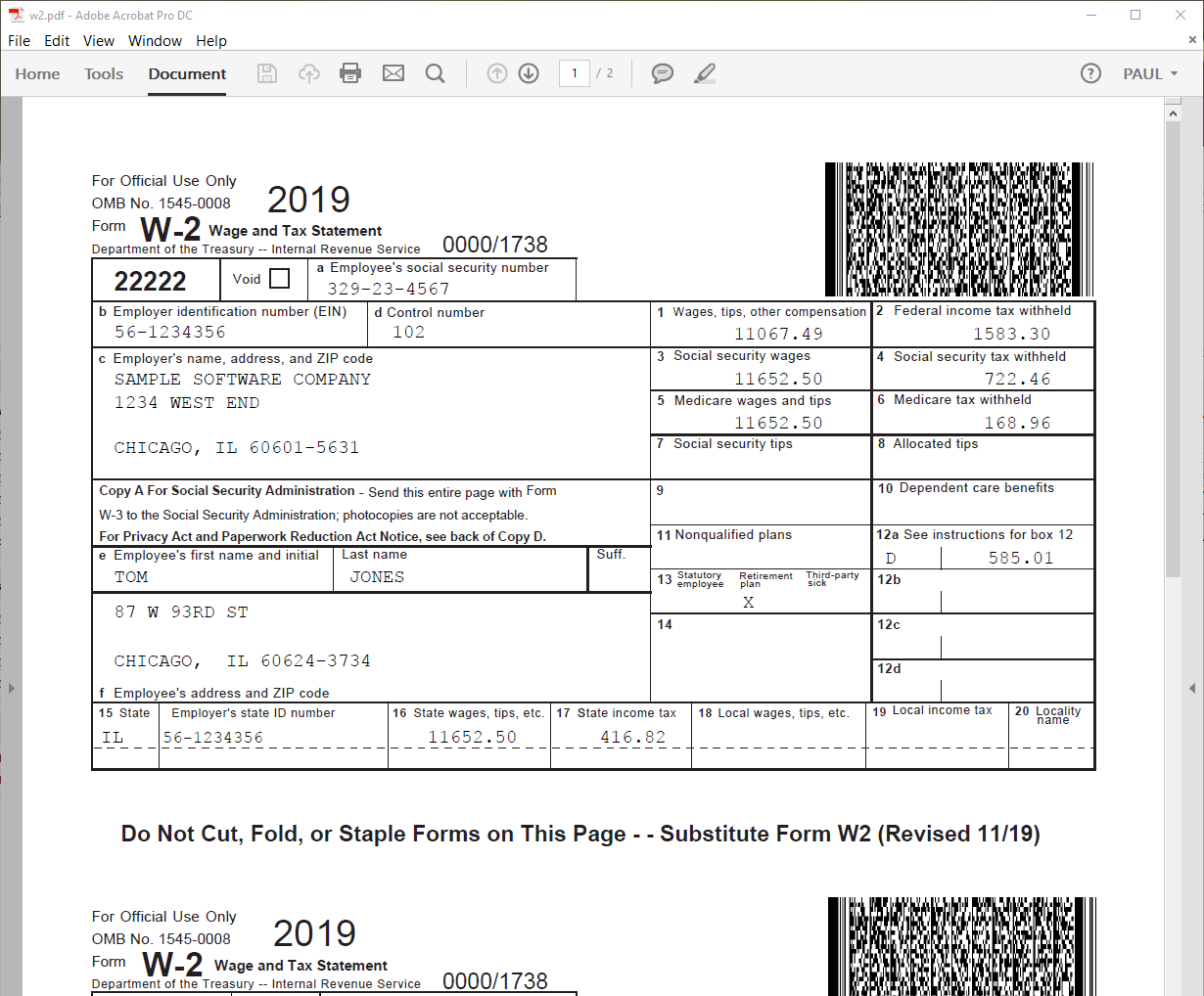This screenshot has height=996, width=1204.
Task: Click the scrollbar up arrow
Action: [1173, 113]
